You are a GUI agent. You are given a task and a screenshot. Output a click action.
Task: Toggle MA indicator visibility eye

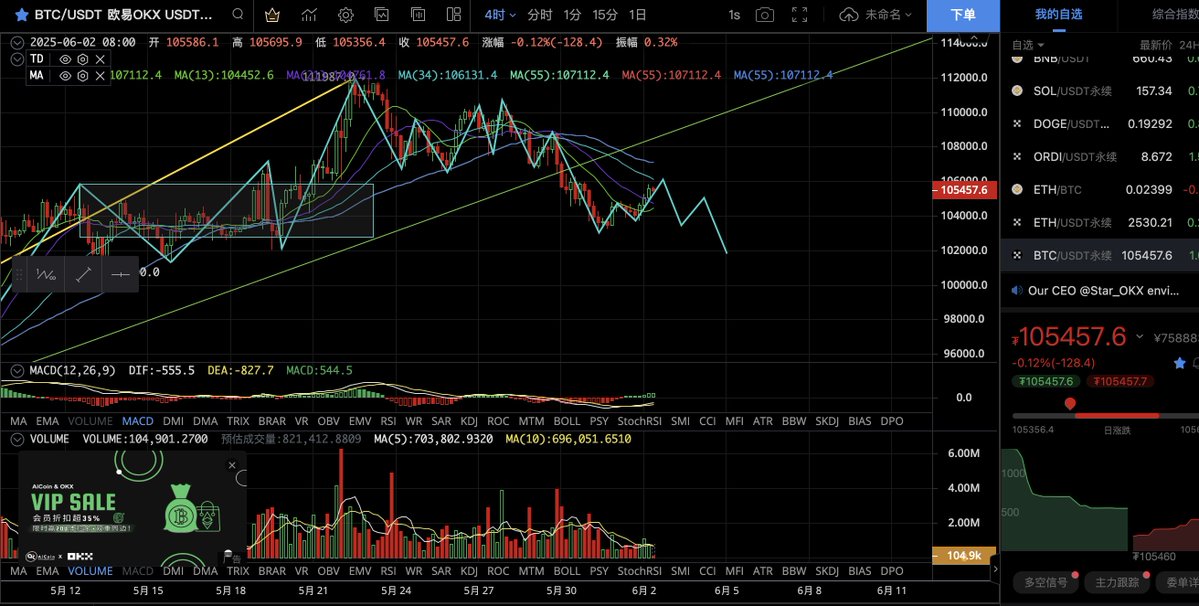point(65,75)
